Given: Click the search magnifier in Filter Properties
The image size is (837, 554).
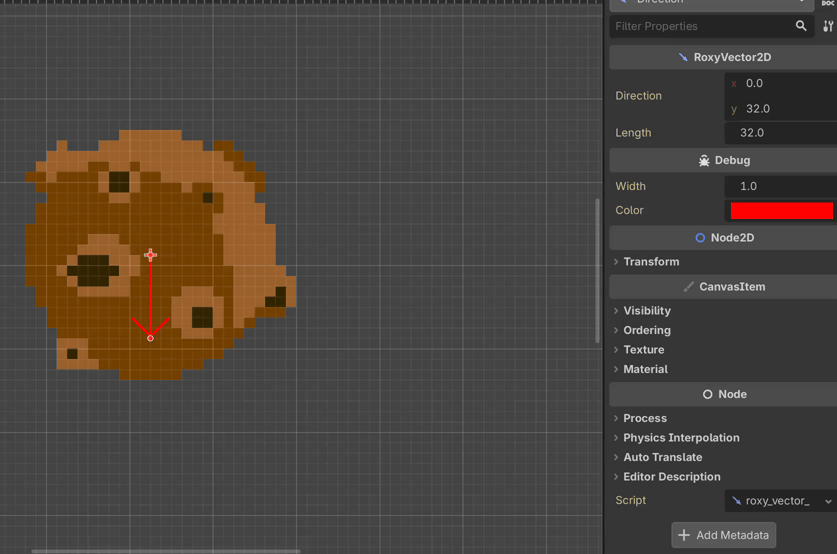Looking at the screenshot, I should pos(801,26).
